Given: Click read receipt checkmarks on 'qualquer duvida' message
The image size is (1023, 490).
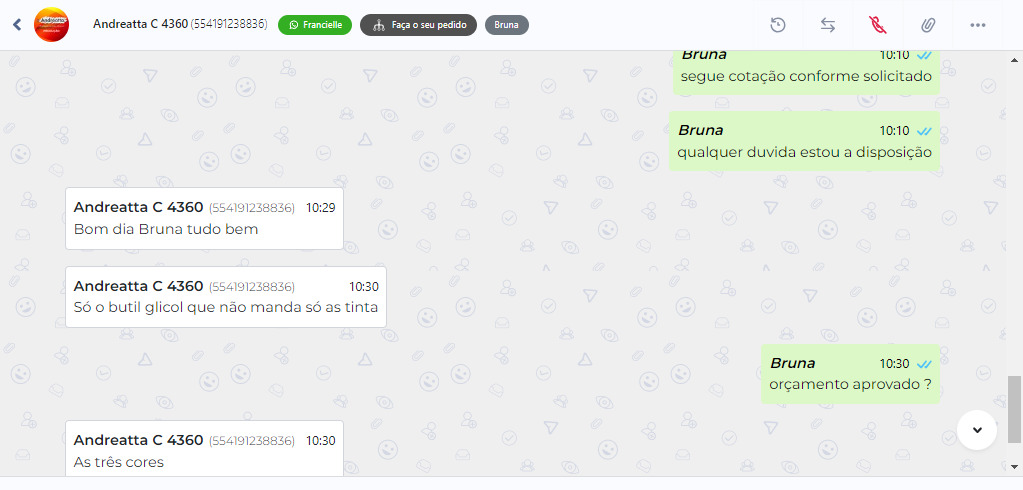Looking at the screenshot, I should pos(923,131).
